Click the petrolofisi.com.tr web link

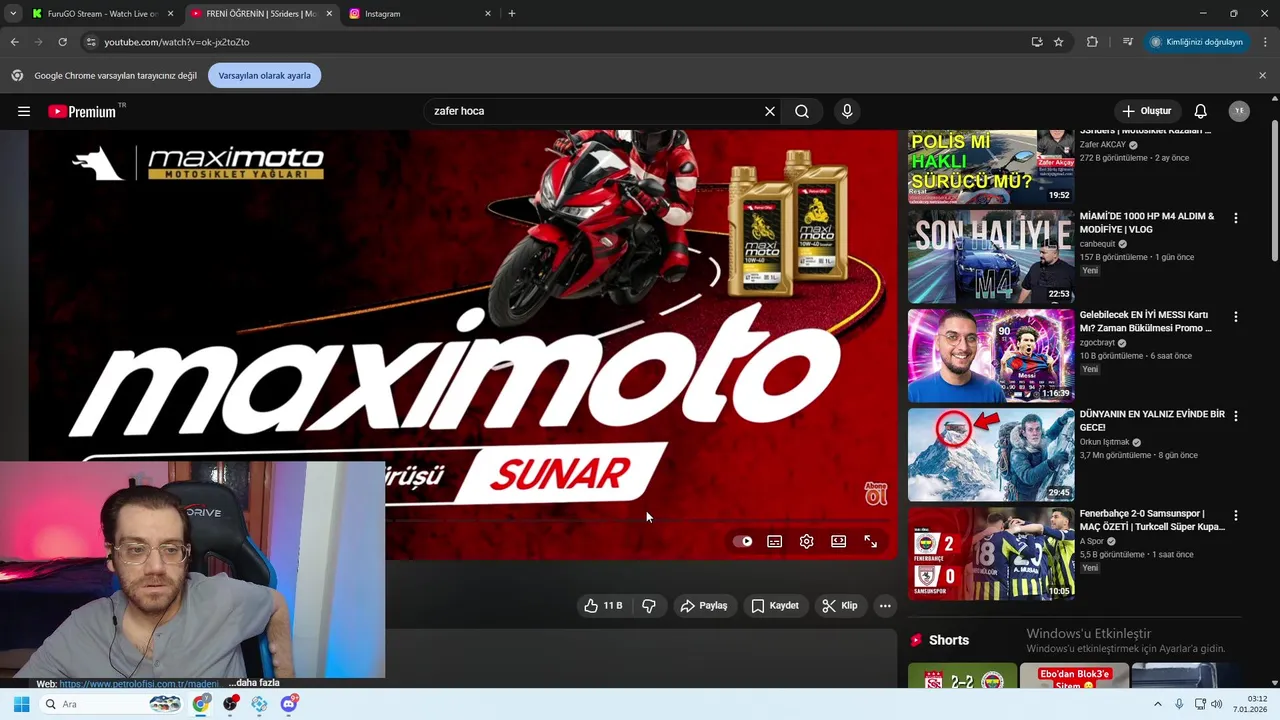click(x=138, y=684)
